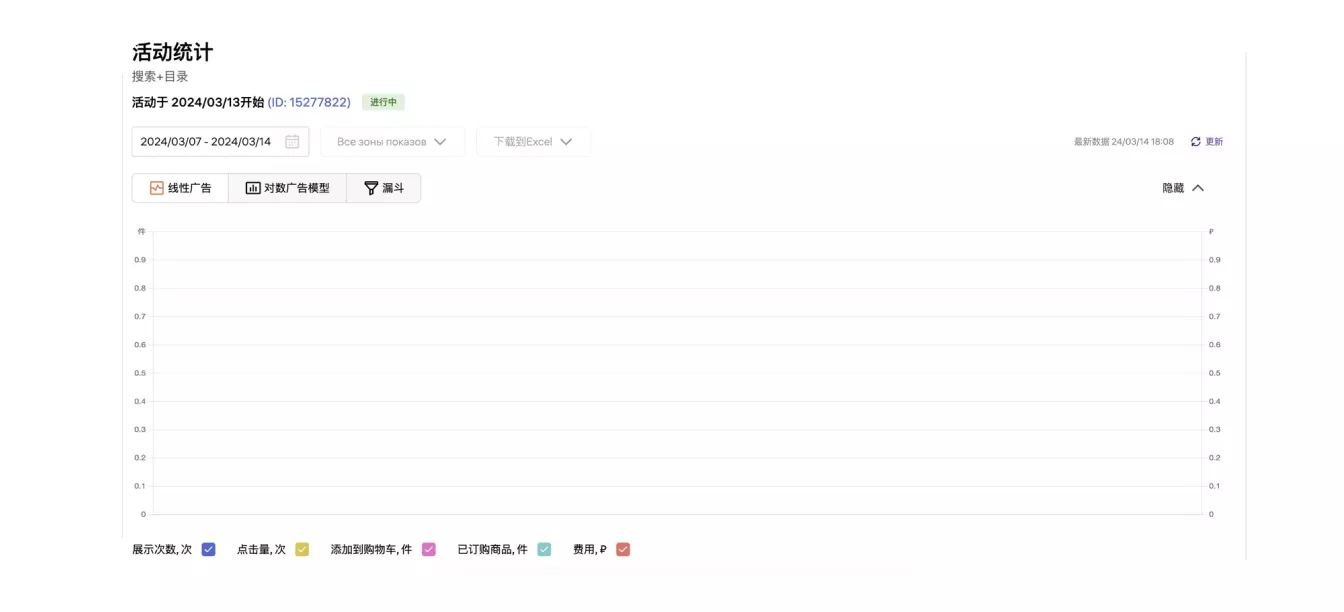The image size is (1344, 612).
Task: Toggle 点击量 series checkbox
Action: [302, 549]
